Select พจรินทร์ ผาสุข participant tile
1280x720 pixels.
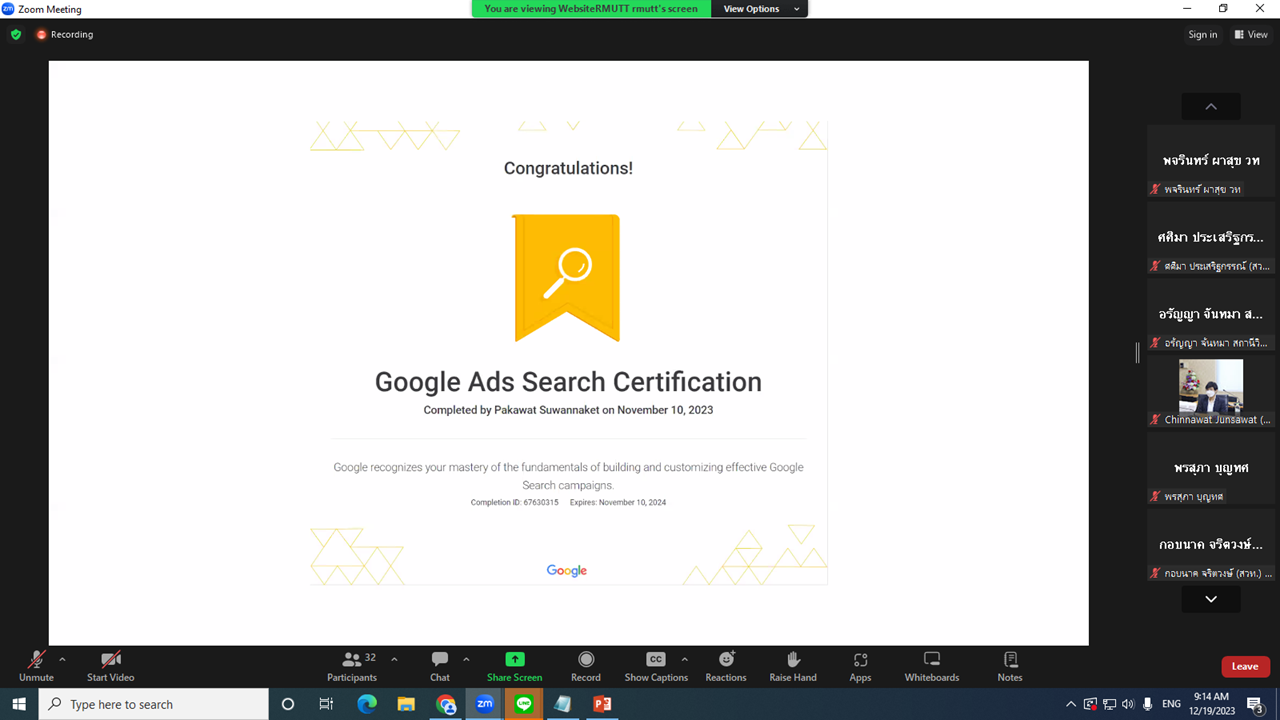(x=1211, y=160)
